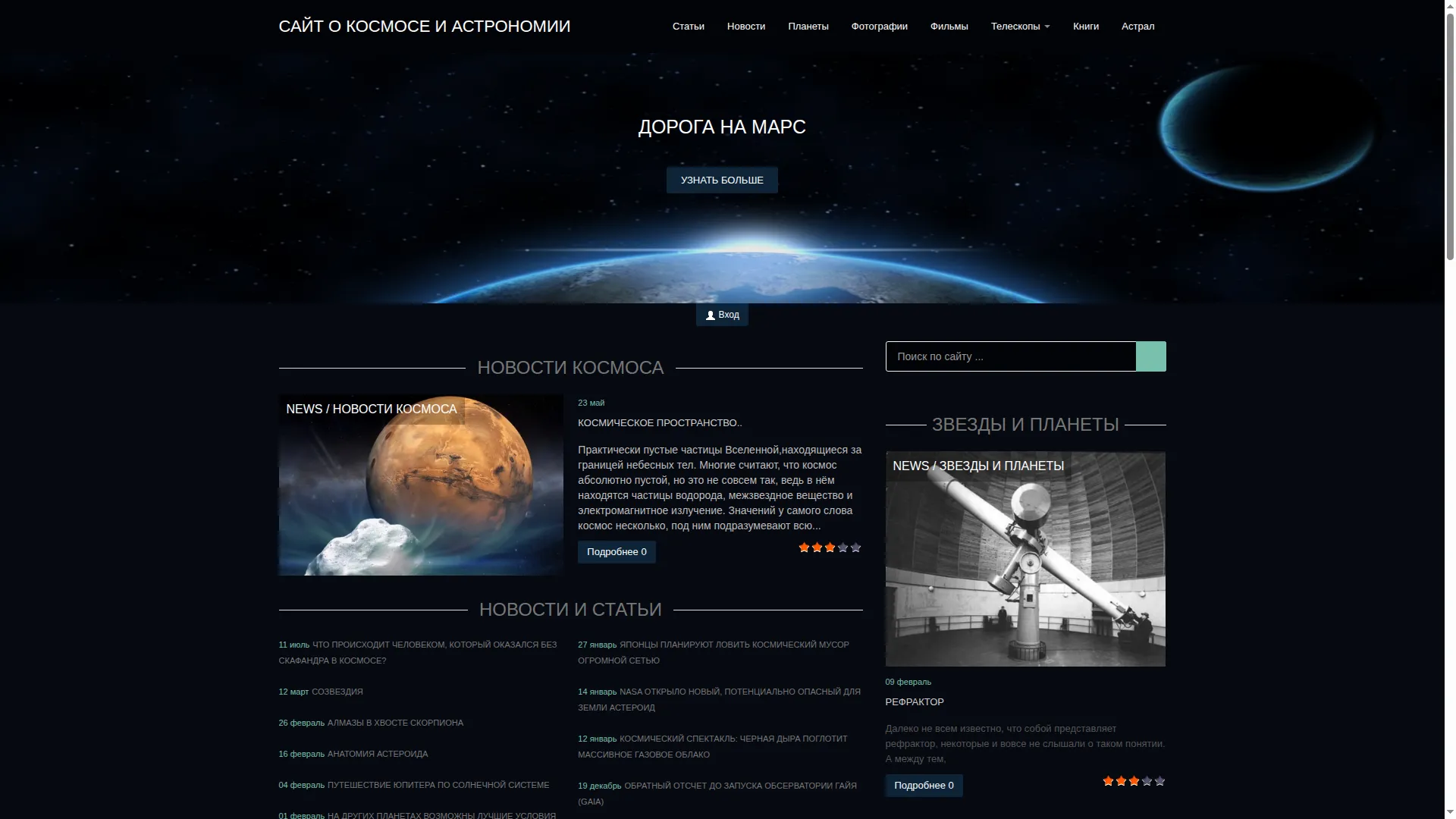Click the 09 февраль date text
The height and width of the screenshot is (819, 1456).
(908, 682)
